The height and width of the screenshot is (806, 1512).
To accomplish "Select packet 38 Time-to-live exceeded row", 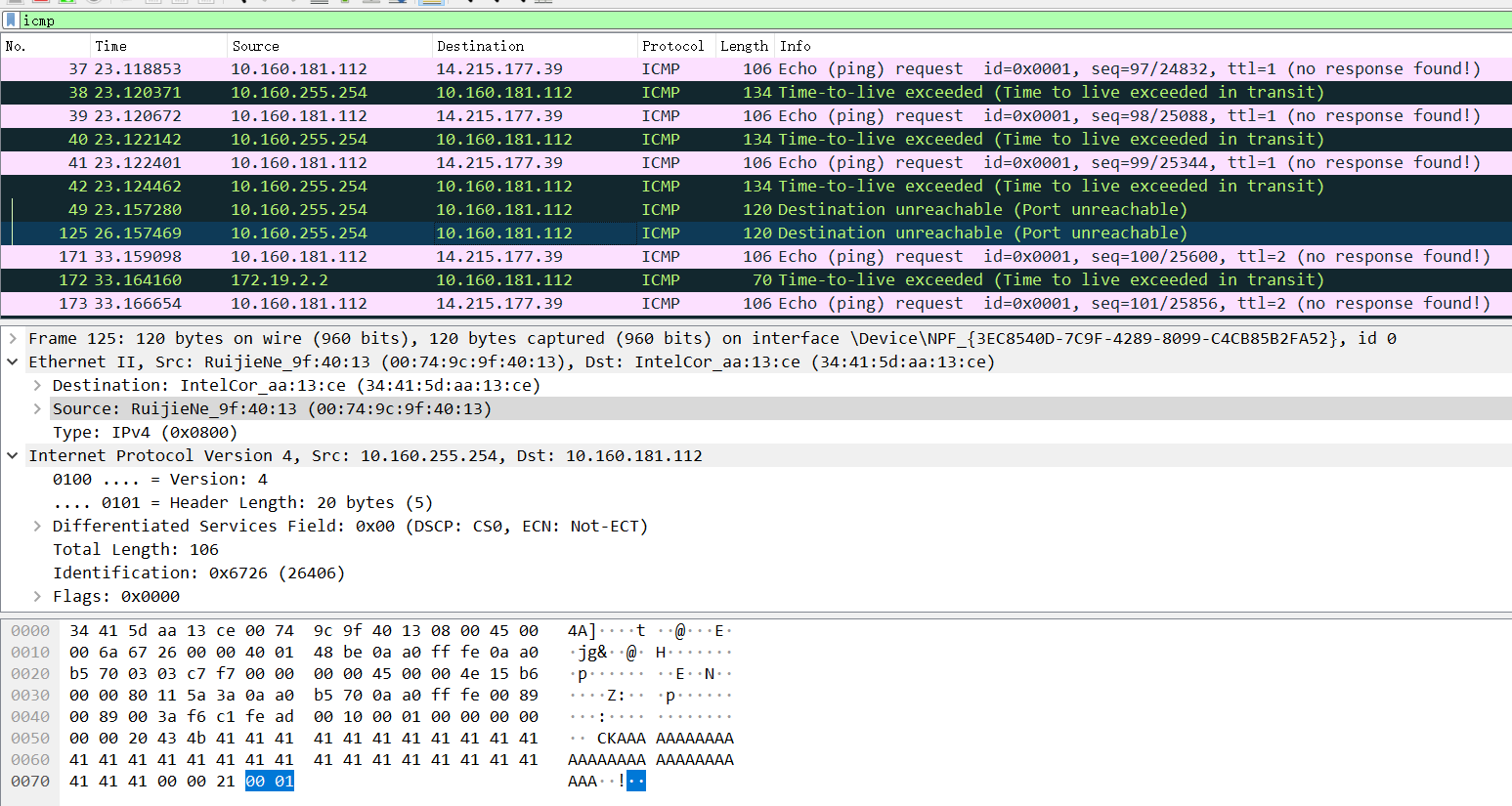I will [756, 93].
